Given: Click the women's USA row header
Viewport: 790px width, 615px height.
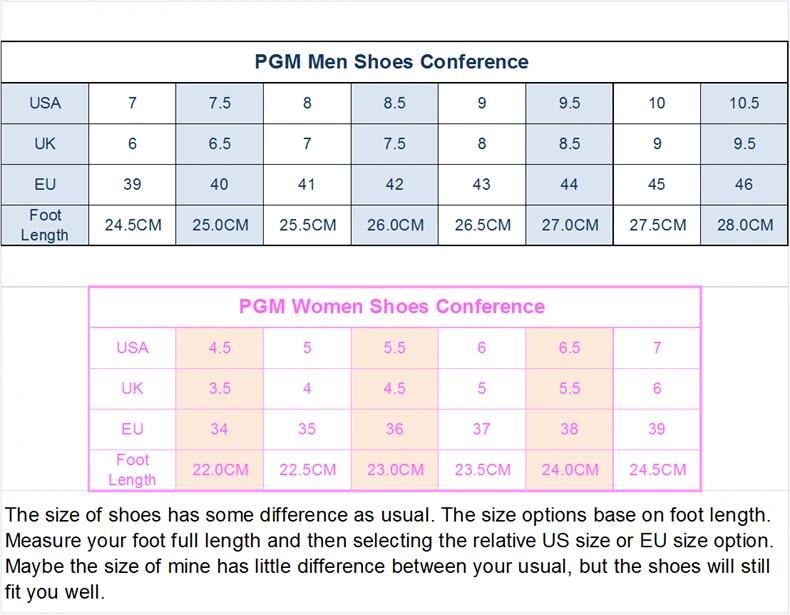Looking at the screenshot, I should point(133,348).
